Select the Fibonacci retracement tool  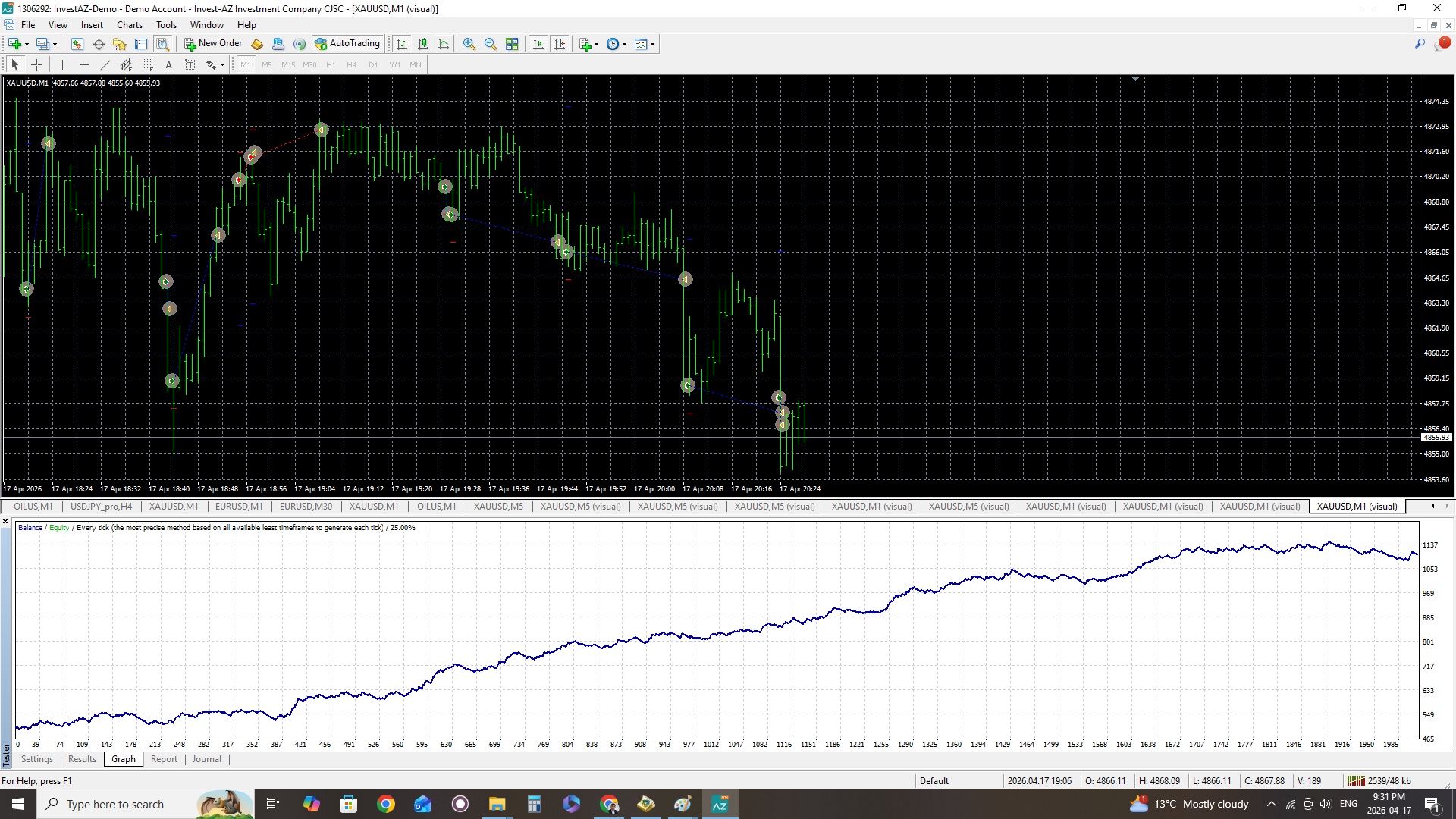(148, 65)
